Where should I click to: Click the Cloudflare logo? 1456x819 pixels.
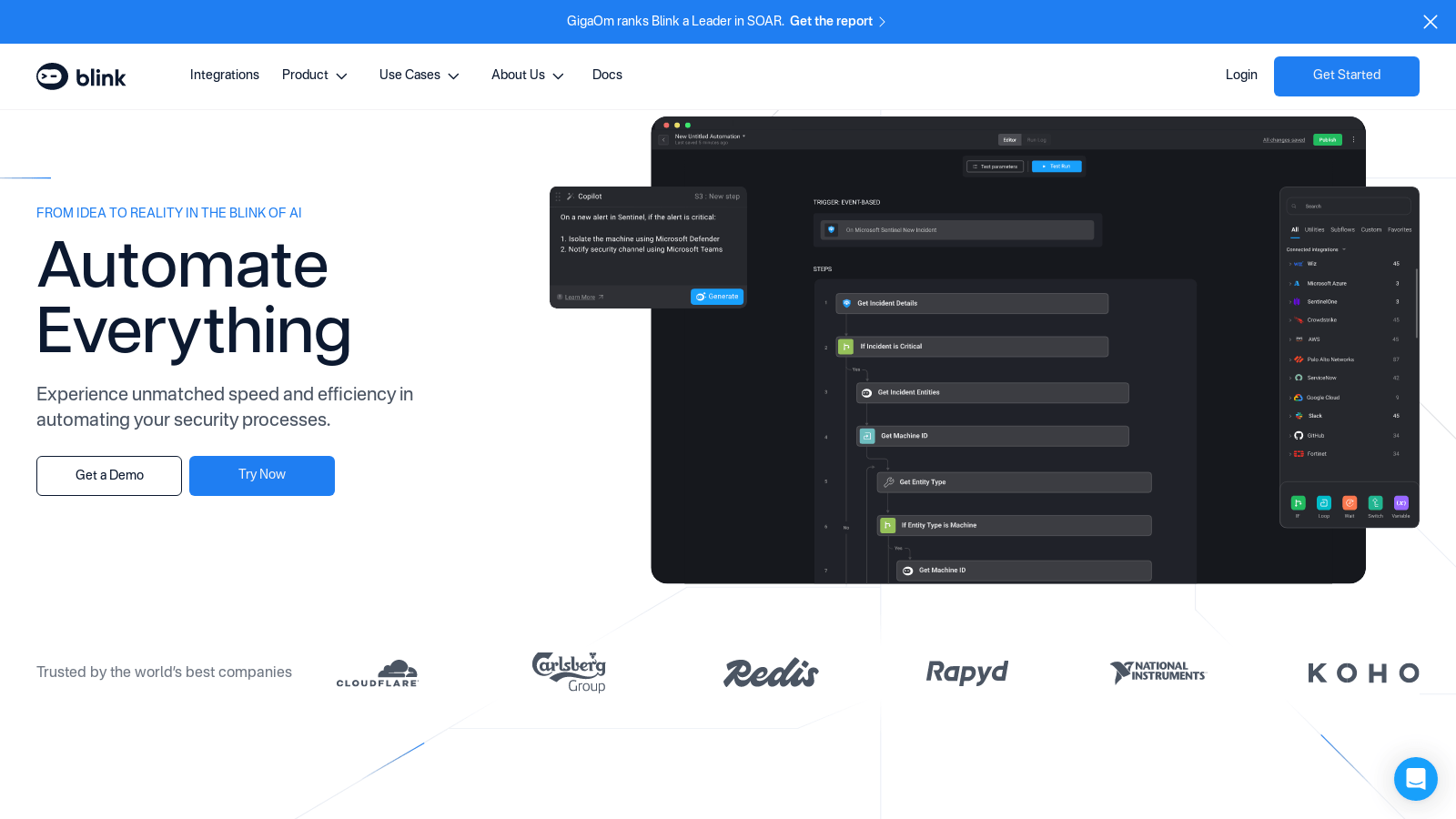[x=377, y=673]
